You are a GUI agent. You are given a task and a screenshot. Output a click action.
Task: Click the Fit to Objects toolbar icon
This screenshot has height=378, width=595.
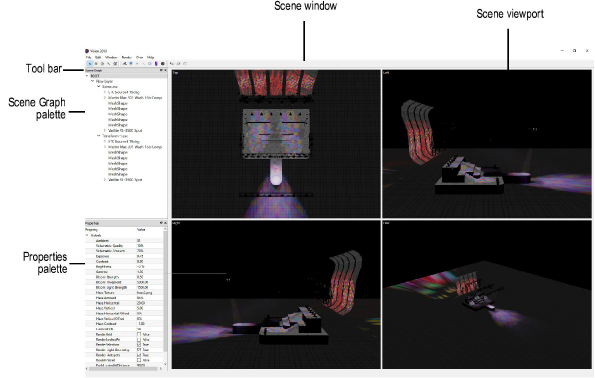(115, 64)
